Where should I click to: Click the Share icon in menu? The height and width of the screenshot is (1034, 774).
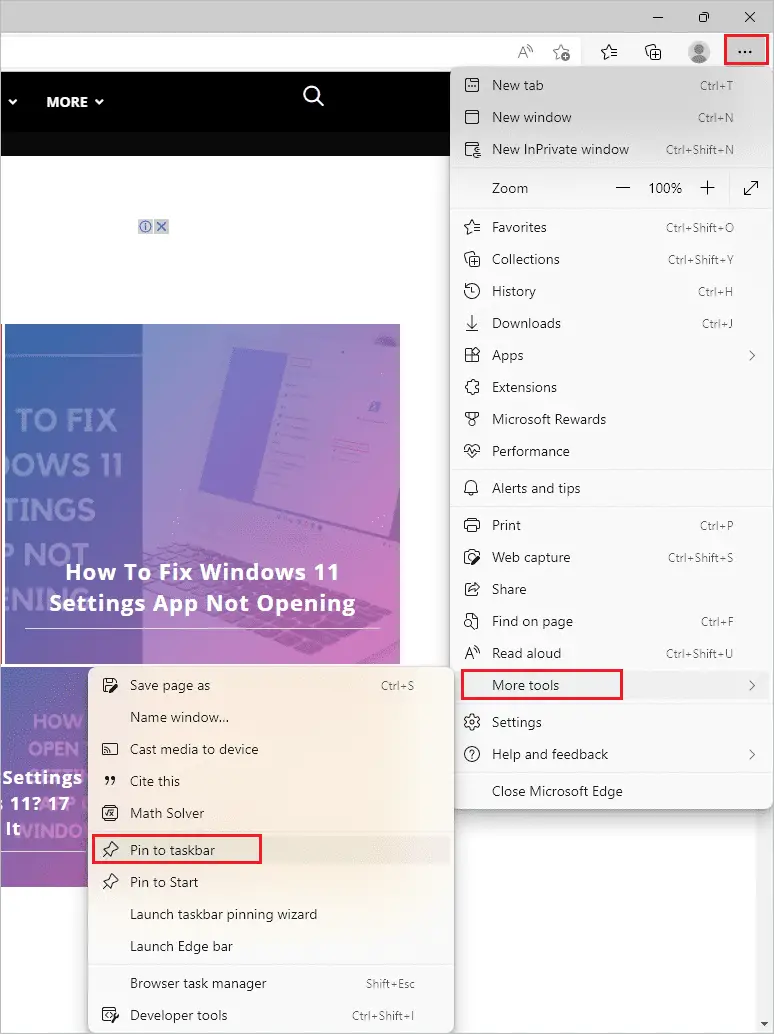(x=472, y=589)
